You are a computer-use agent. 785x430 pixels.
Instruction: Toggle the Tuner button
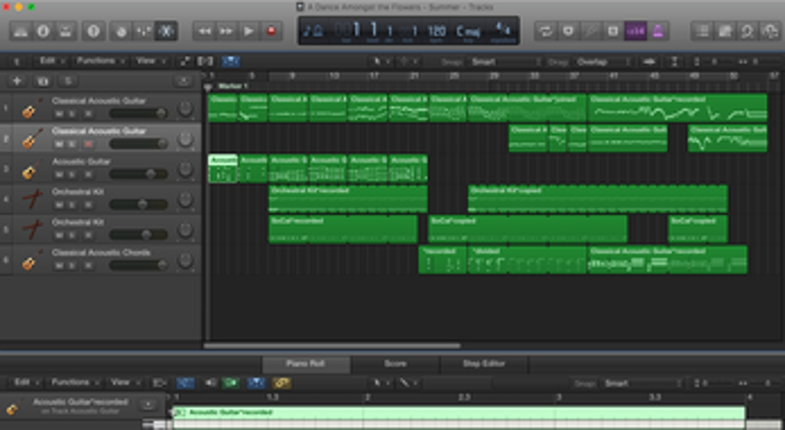(x=591, y=32)
